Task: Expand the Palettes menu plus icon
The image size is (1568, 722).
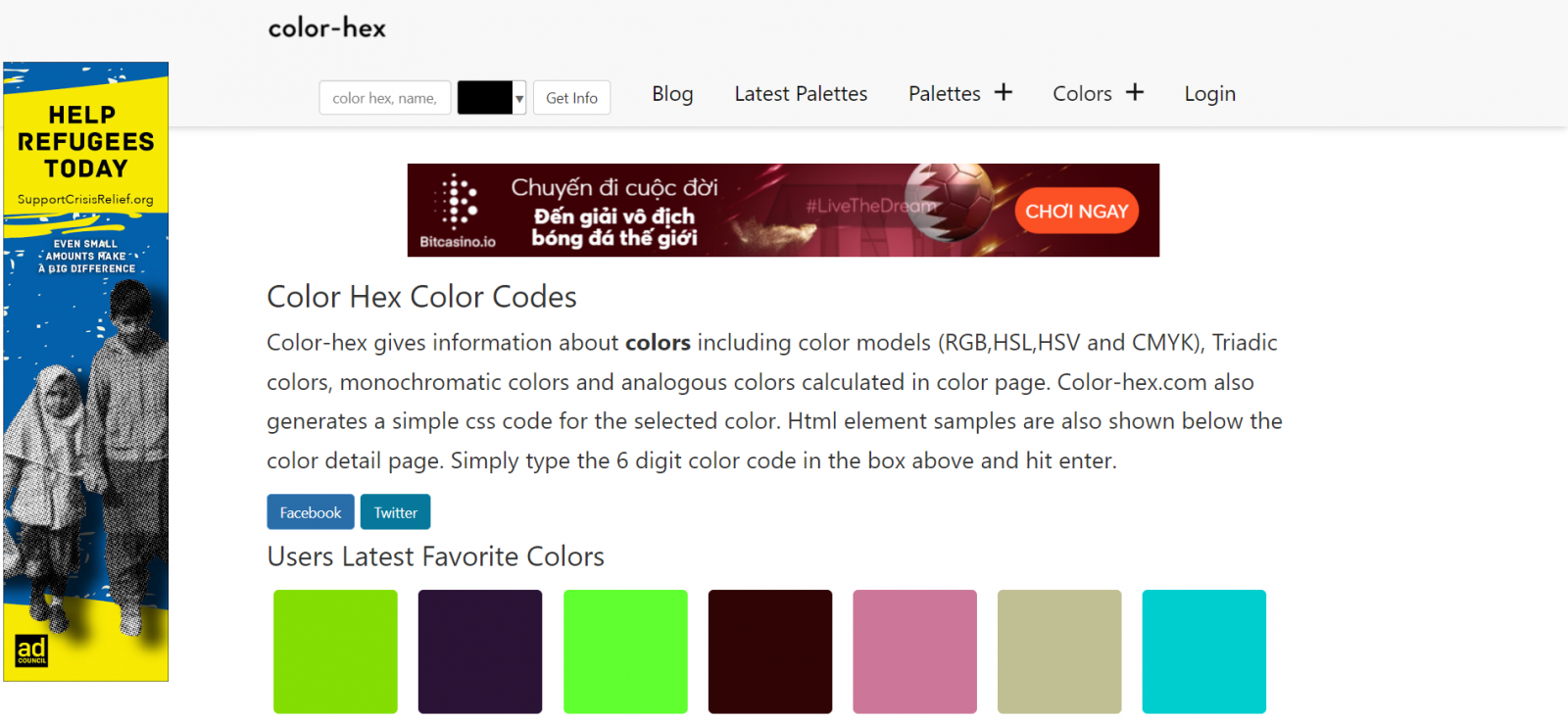Action: (x=1003, y=92)
